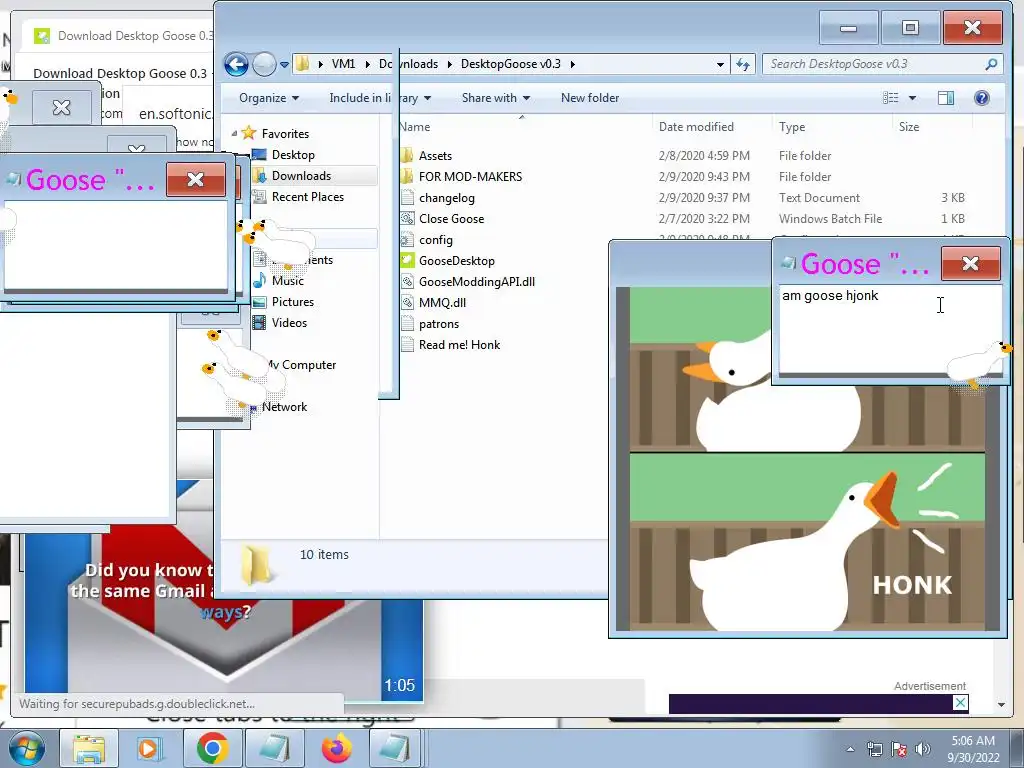Select the Music library

point(287,281)
